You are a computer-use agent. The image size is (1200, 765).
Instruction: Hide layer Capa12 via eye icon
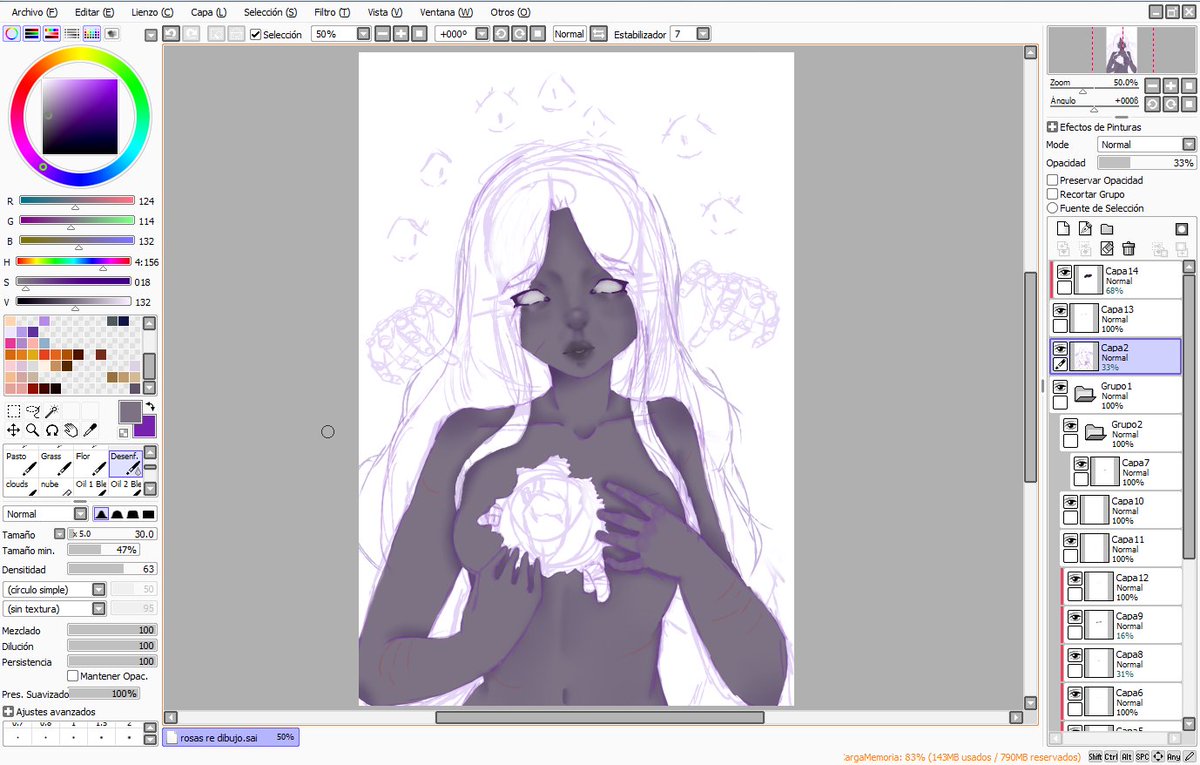[x=1075, y=579]
